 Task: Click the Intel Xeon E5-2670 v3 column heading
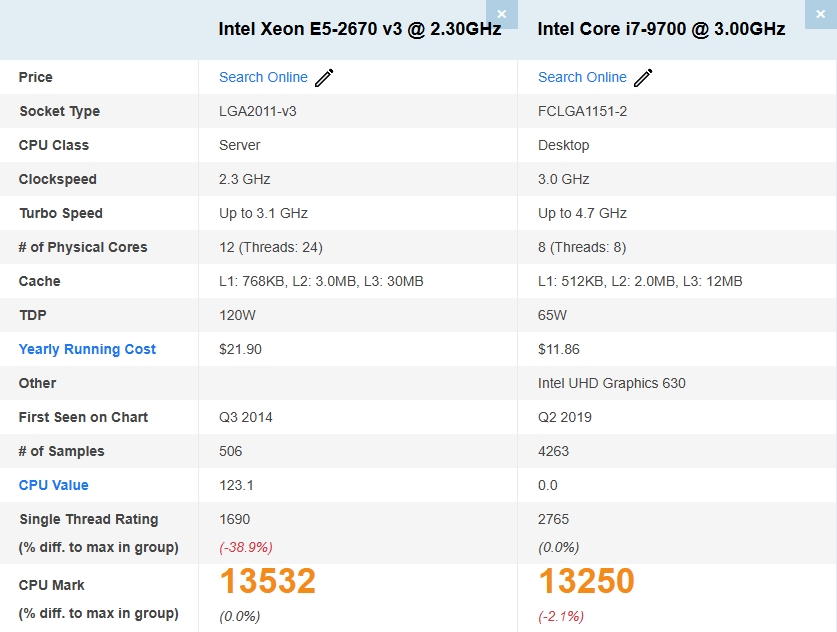360,29
